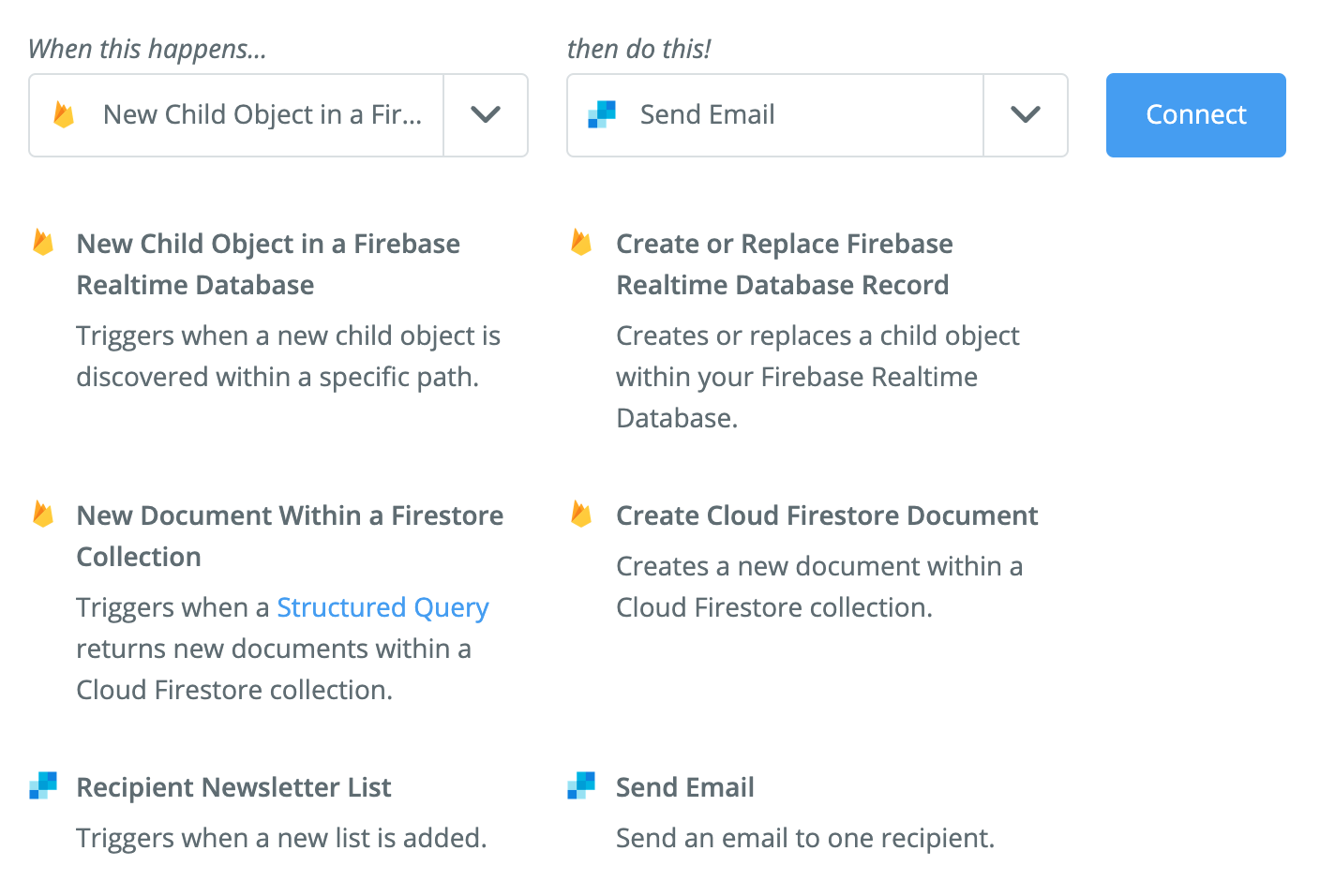This screenshot has height=896, width=1320.
Task: Open the 'Send Email' action selector
Action: [x=817, y=115]
